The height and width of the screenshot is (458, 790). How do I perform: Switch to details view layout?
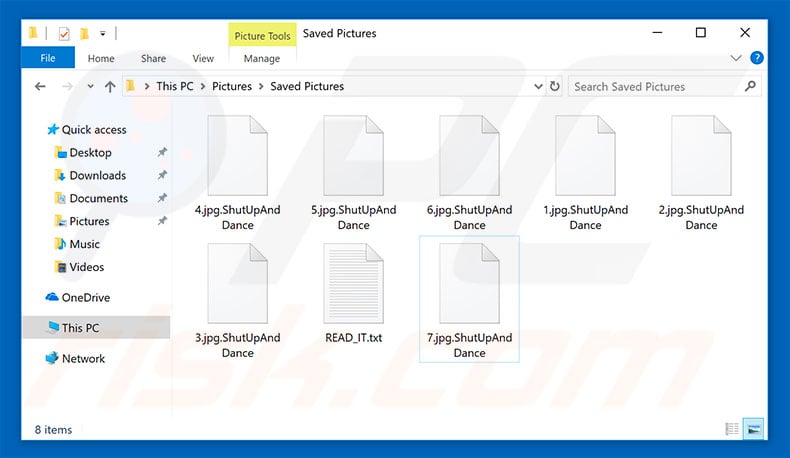733,429
